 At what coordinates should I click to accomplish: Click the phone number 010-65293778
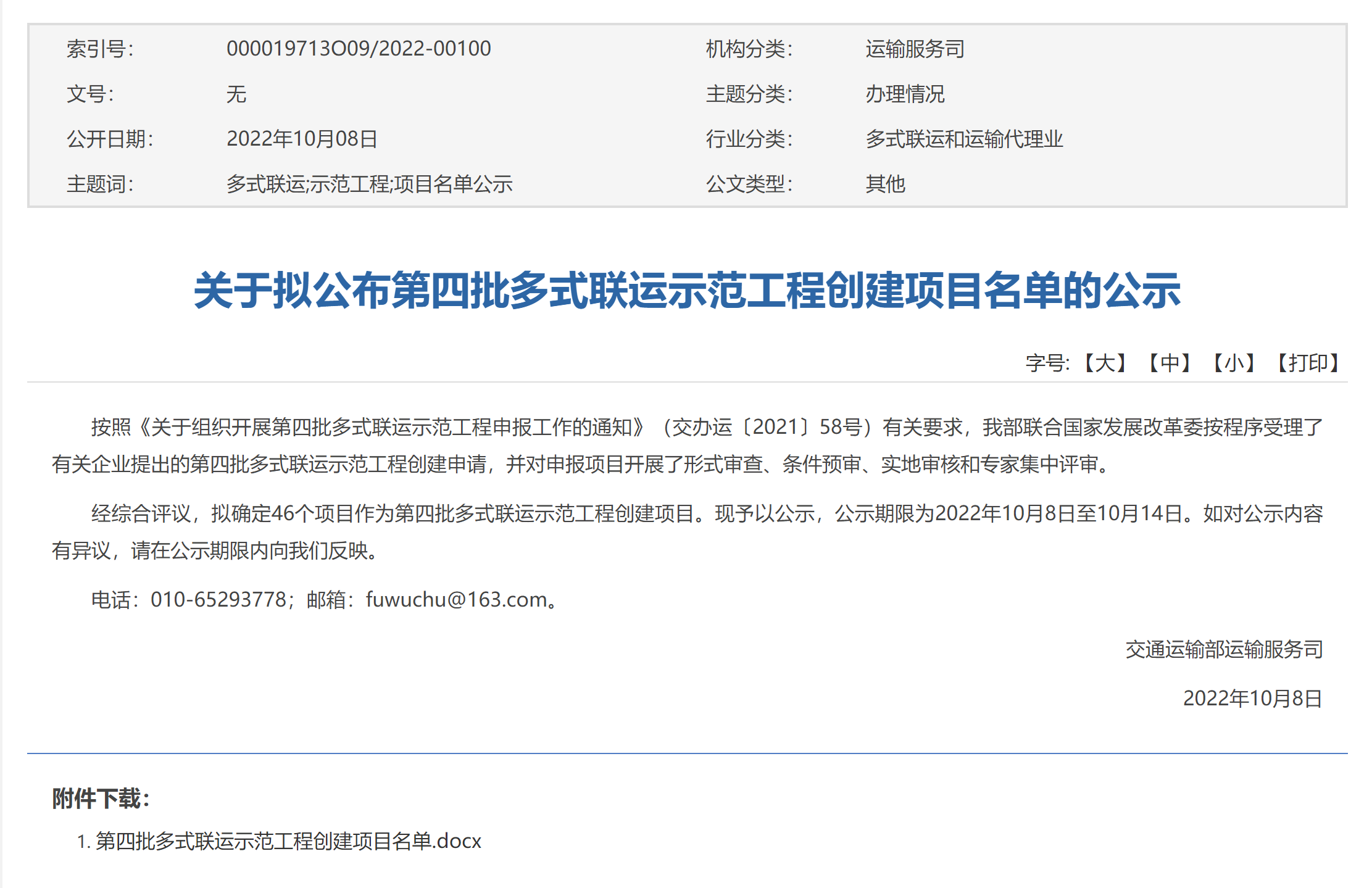(x=217, y=599)
